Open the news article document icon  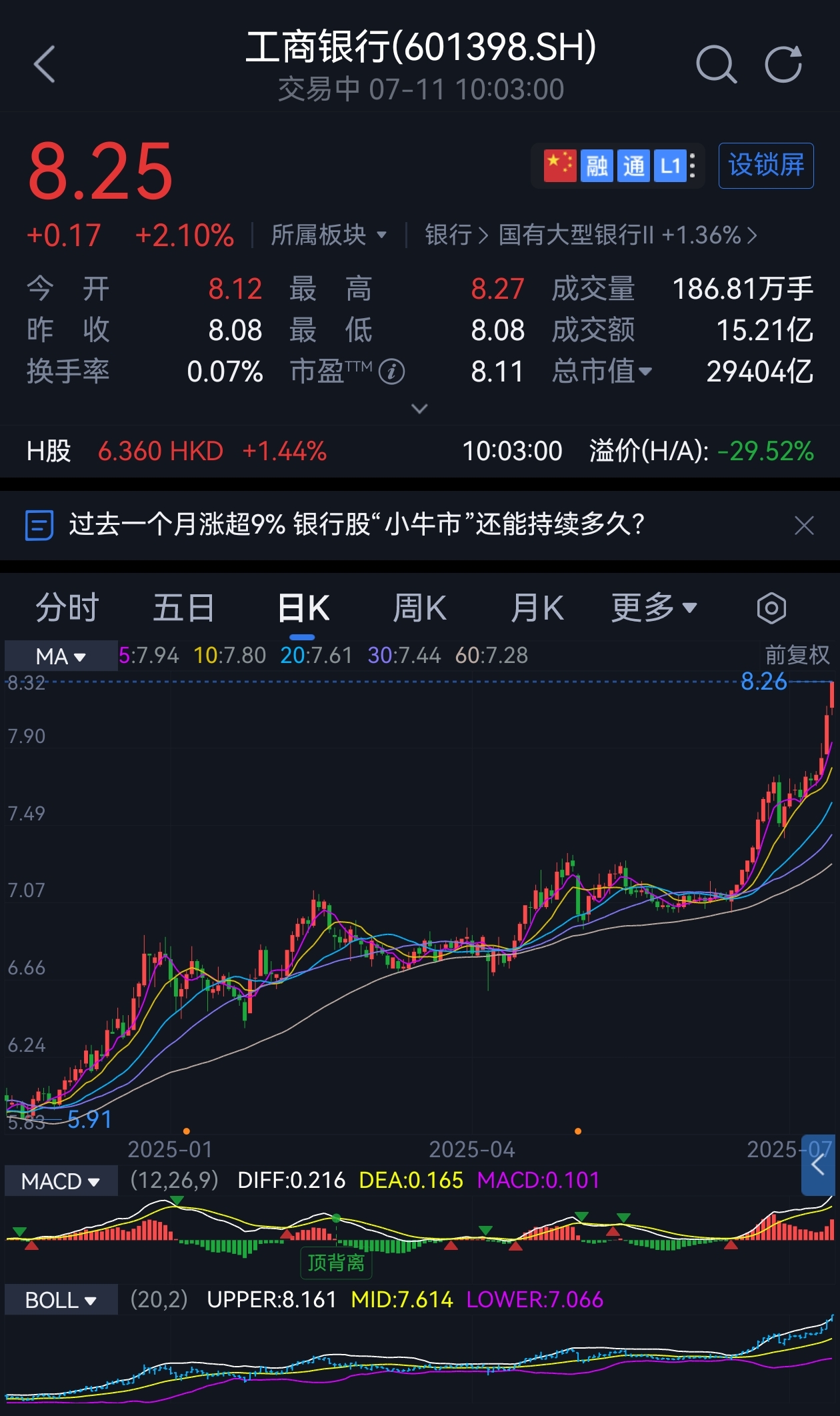[x=39, y=525]
